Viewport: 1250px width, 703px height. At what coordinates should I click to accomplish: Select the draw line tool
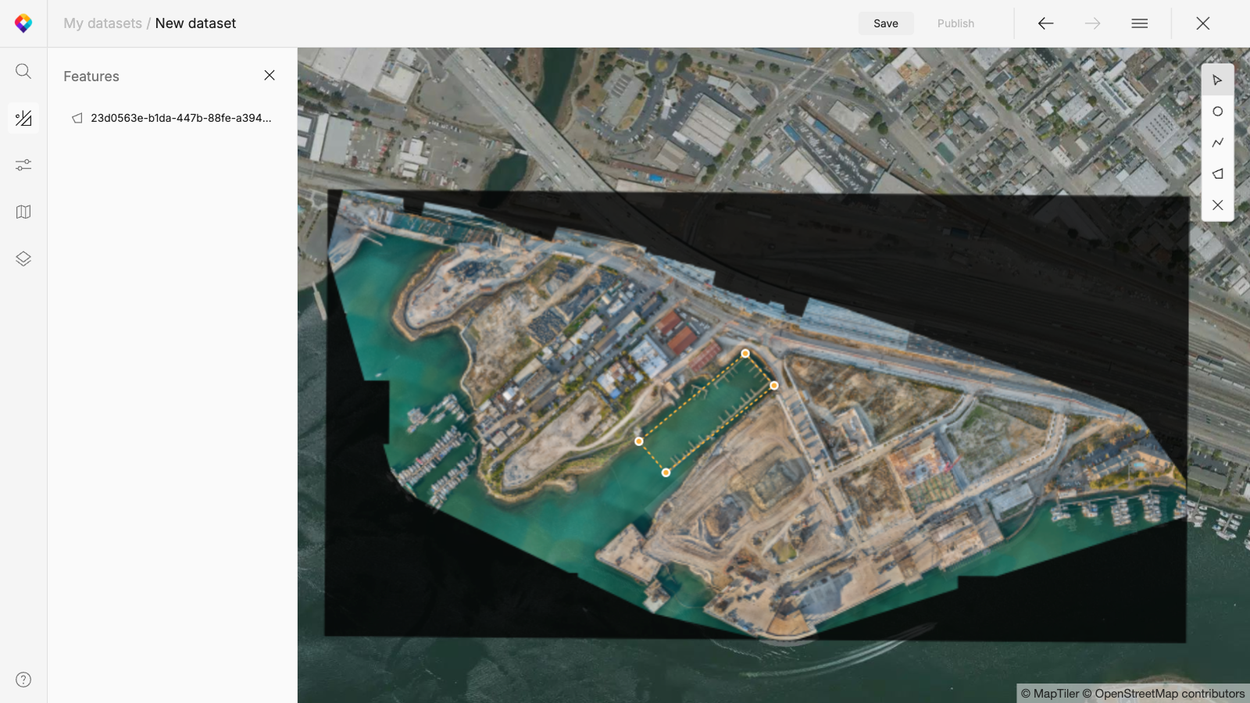pyautogui.click(x=1217, y=142)
